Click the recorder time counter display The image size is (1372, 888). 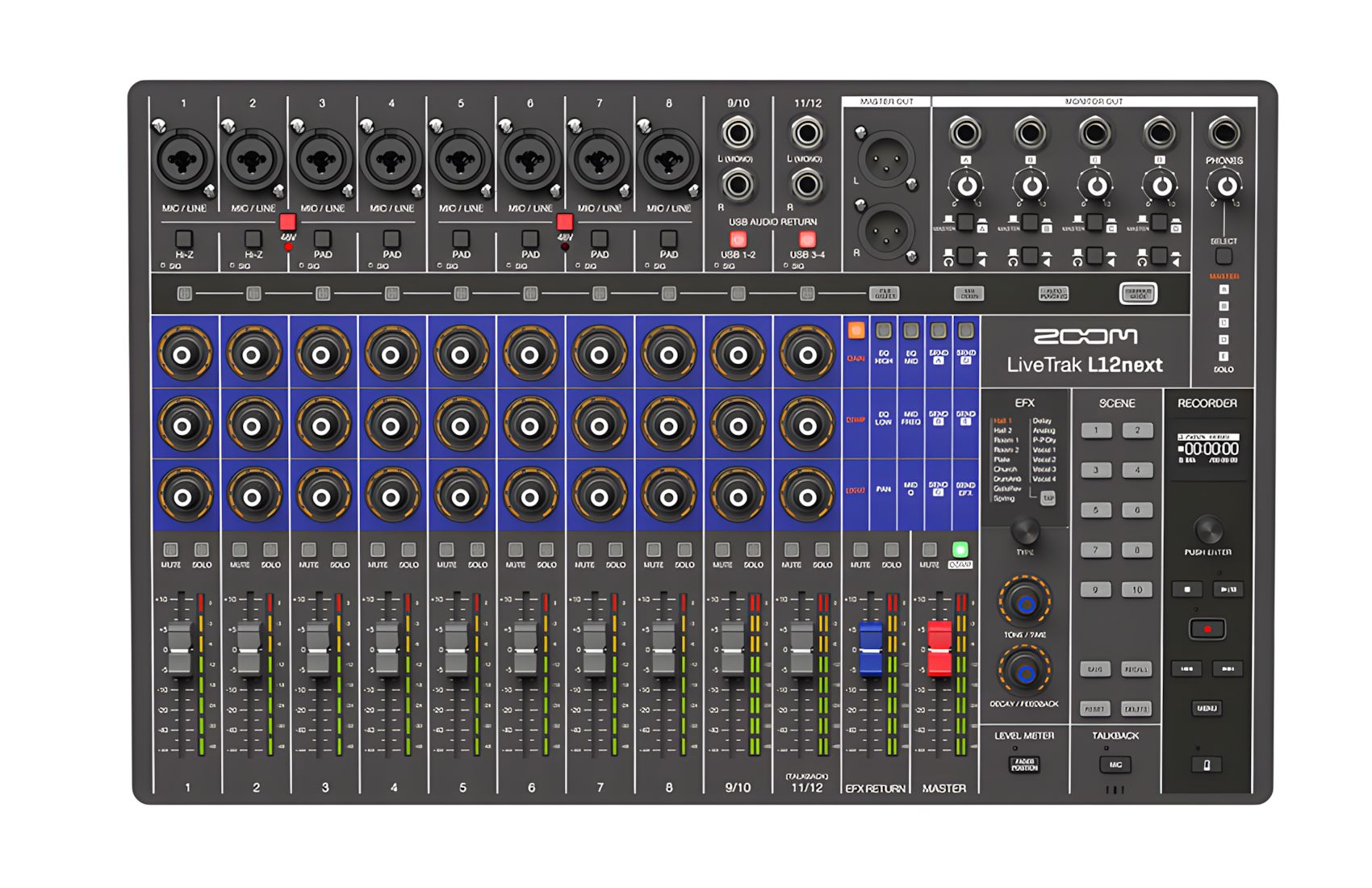(x=1208, y=449)
